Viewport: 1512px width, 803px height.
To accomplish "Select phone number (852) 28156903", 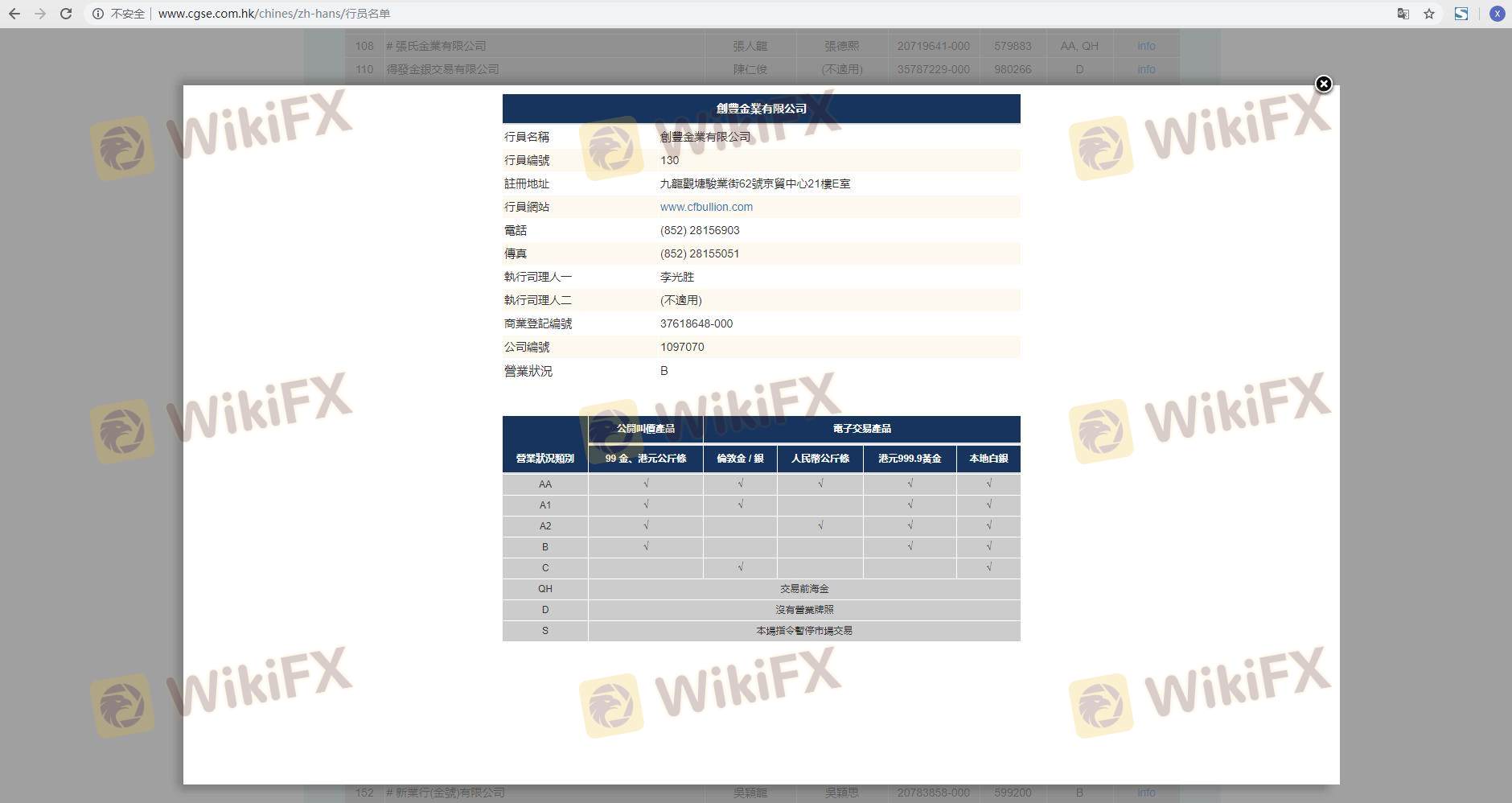I will point(700,230).
